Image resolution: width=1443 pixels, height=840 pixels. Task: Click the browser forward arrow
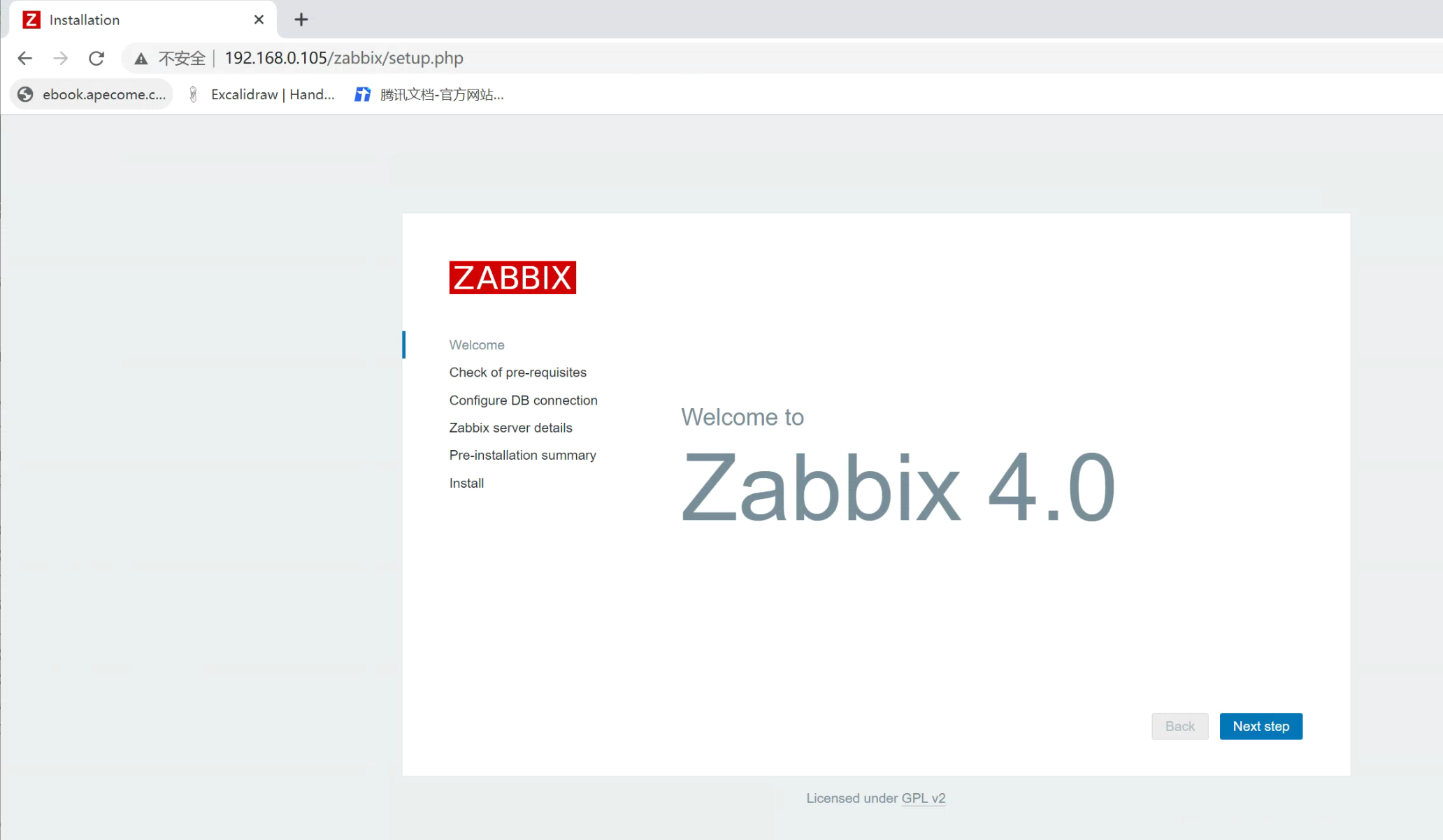(61, 58)
